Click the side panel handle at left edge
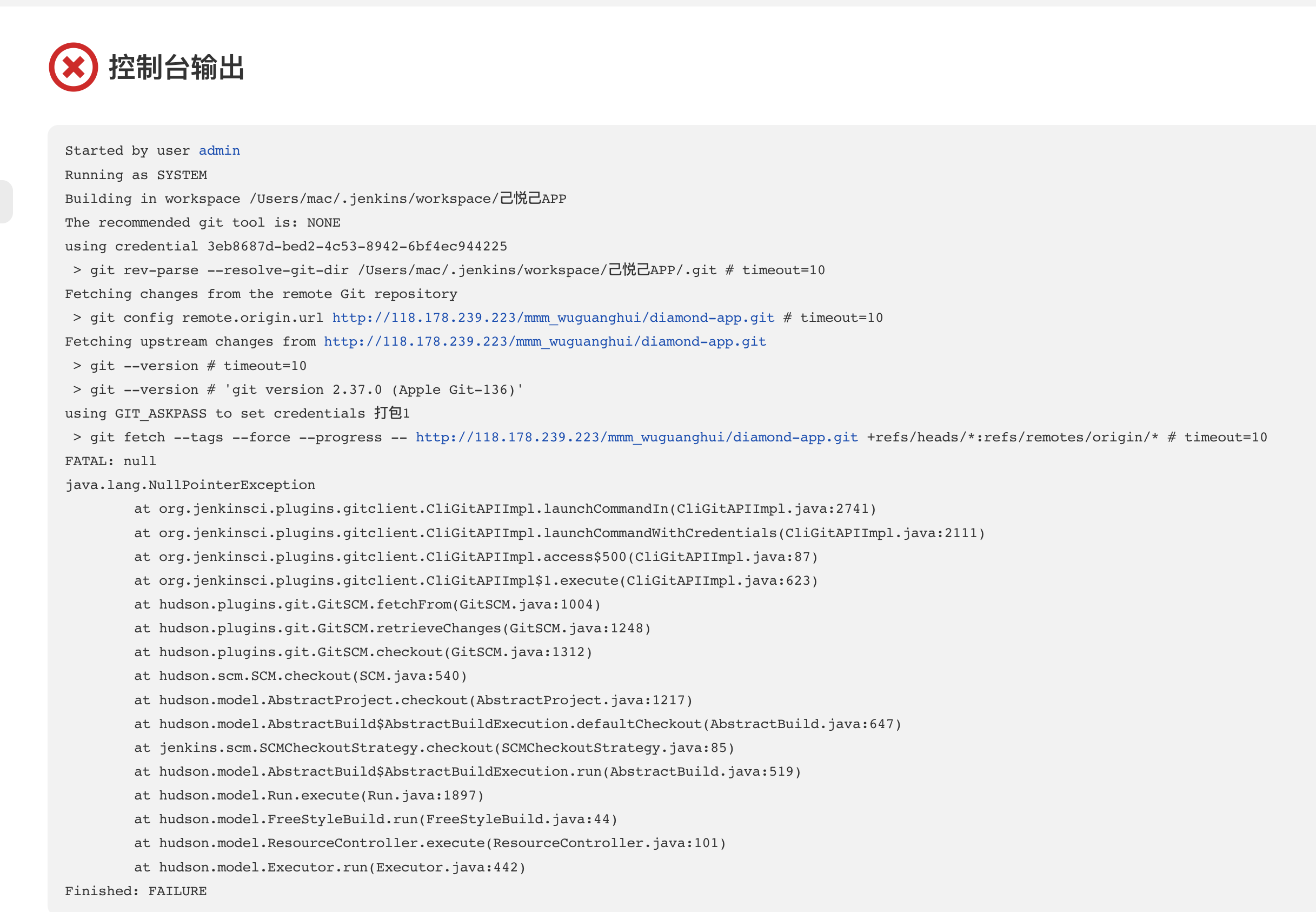This screenshot has height=912, width=1316. [x=6, y=202]
